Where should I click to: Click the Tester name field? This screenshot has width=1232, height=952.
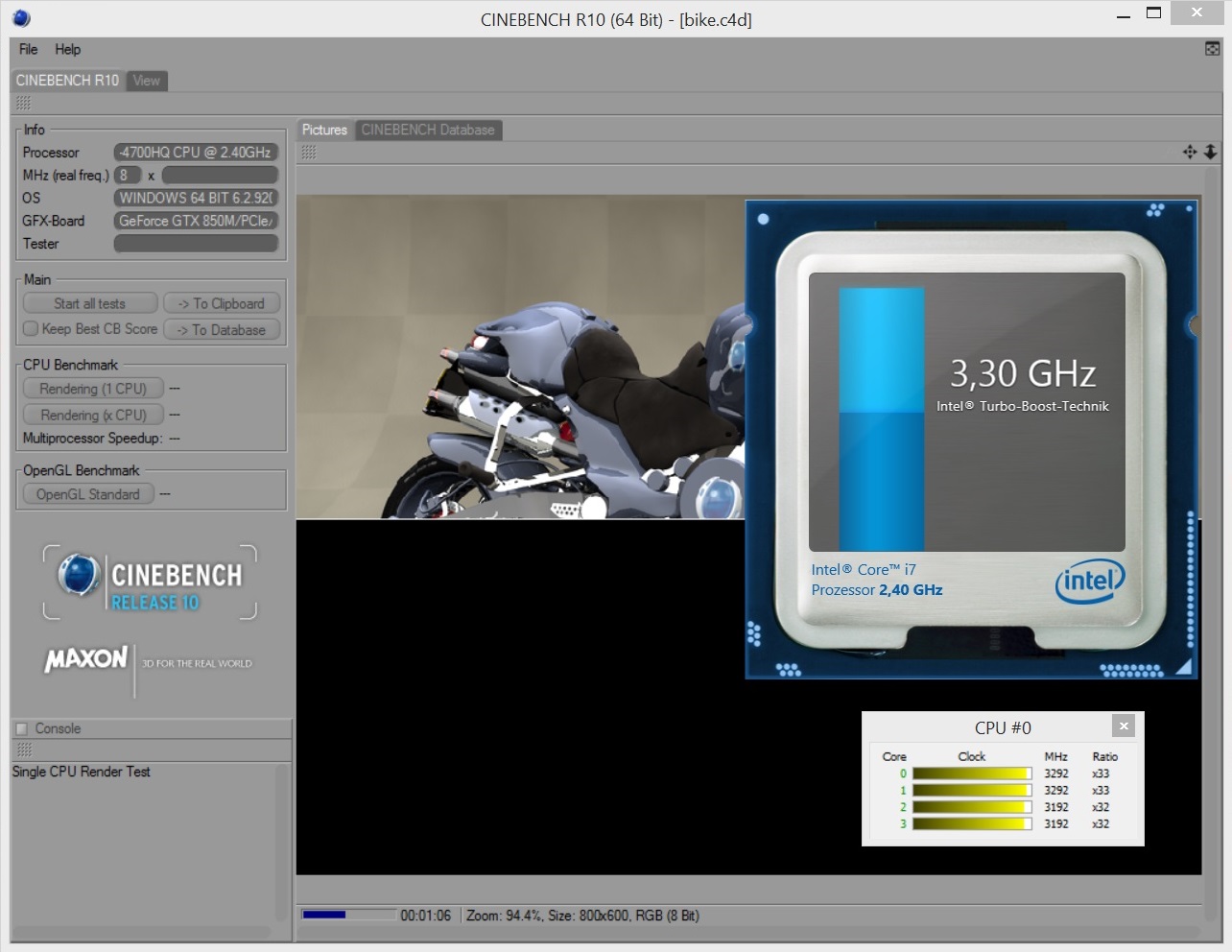coord(196,244)
